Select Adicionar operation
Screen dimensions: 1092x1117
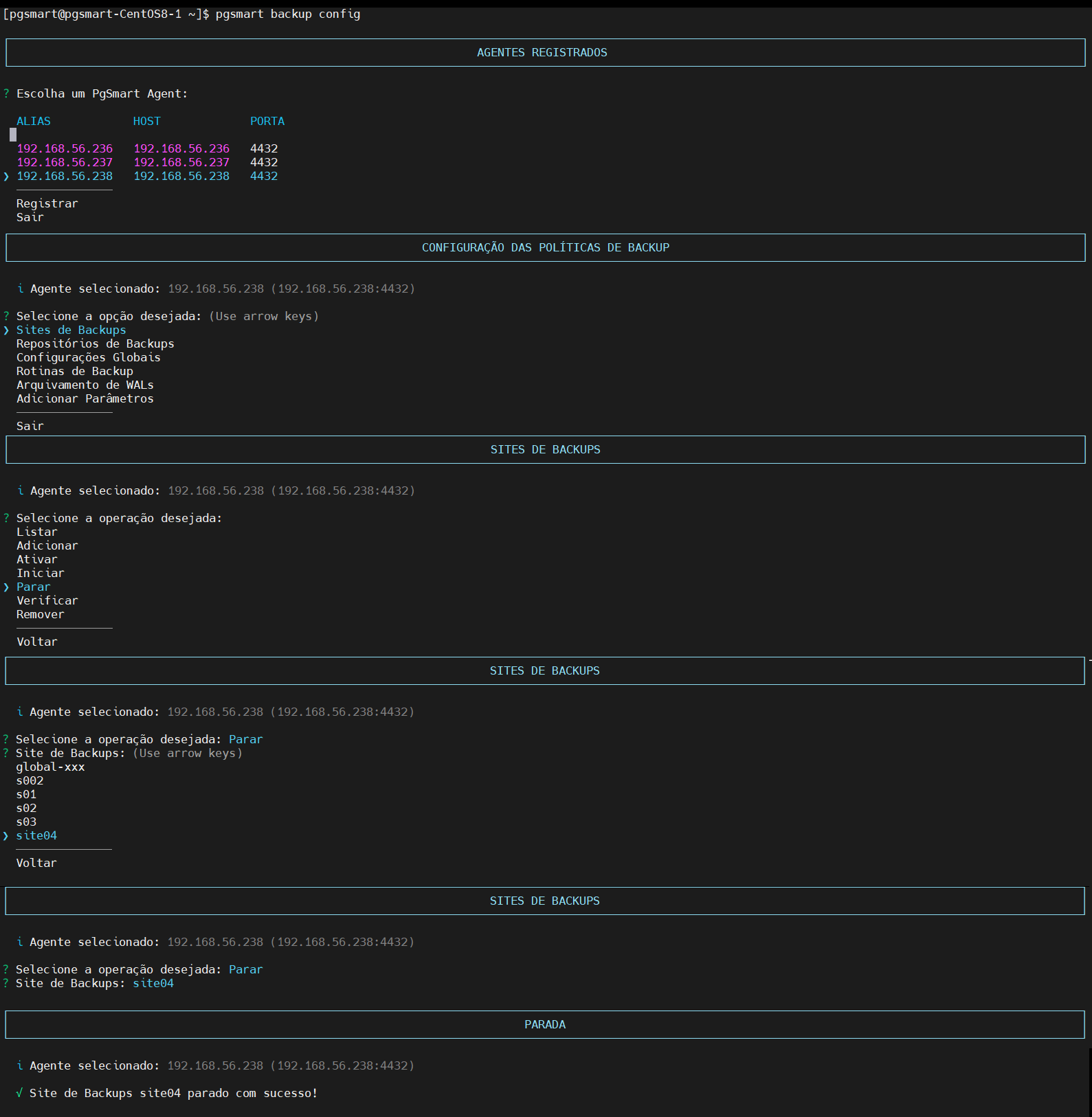[47, 545]
